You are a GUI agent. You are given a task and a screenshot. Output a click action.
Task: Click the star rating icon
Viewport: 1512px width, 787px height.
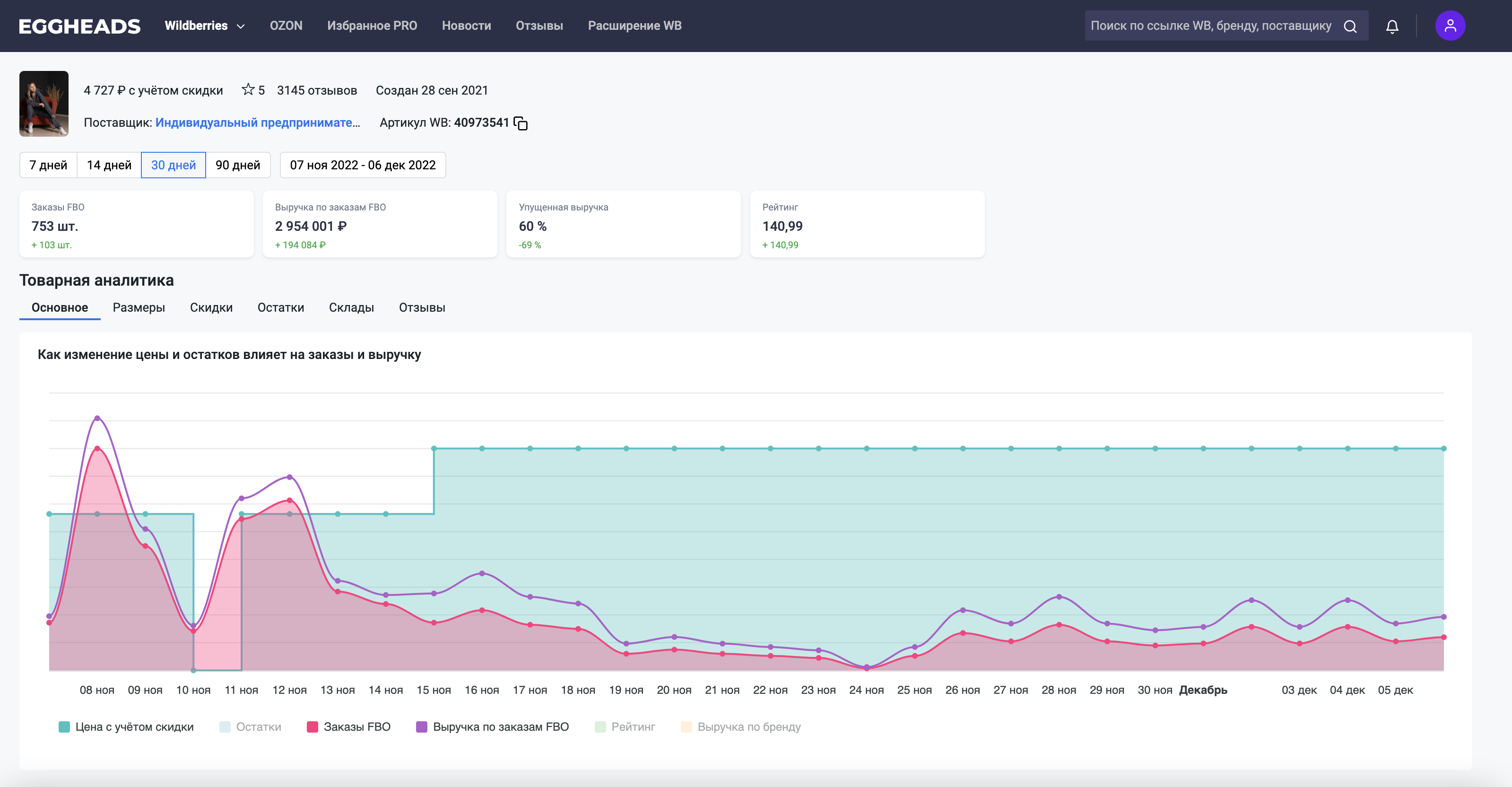(x=248, y=90)
